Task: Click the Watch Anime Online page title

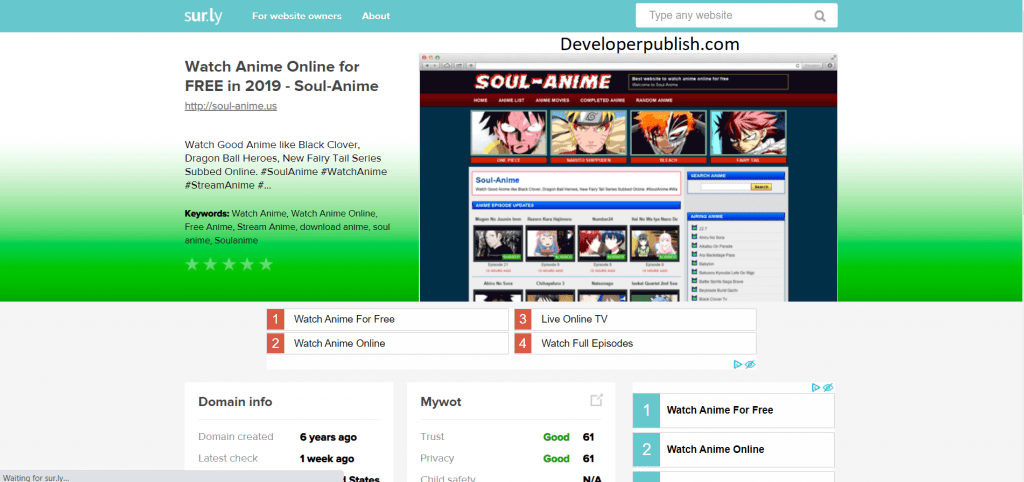Action: coord(281,76)
